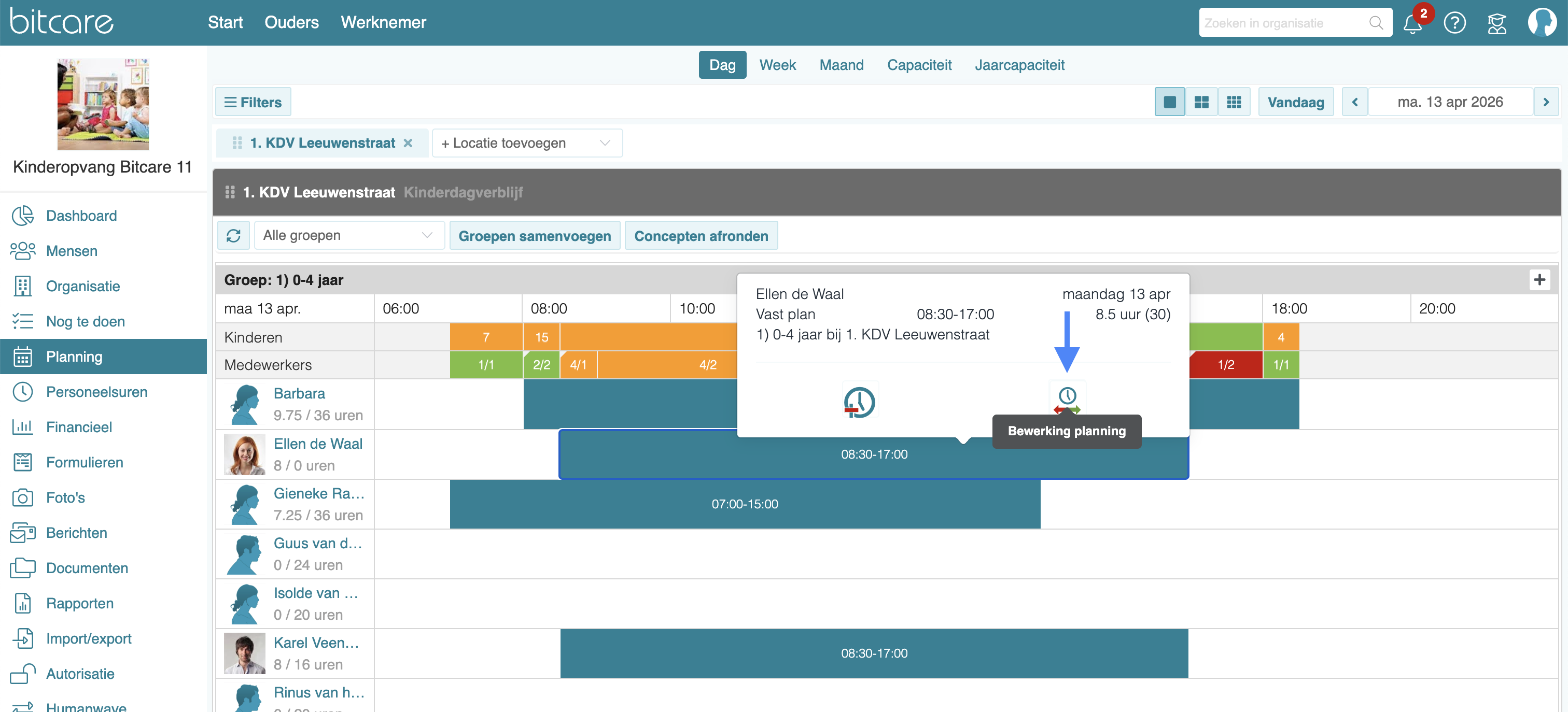This screenshot has height=712, width=1568.
Task: Switch to the Week tab
Action: click(777, 65)
